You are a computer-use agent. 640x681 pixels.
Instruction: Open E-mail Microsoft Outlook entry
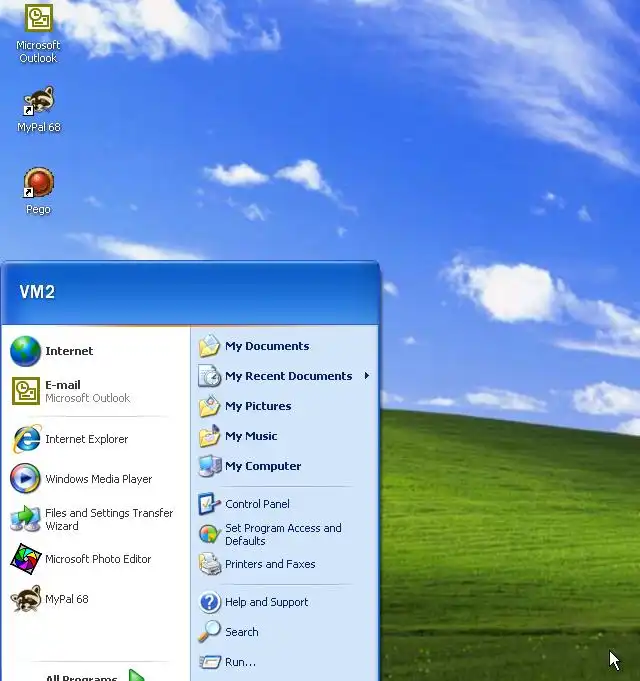click(96, 391)
